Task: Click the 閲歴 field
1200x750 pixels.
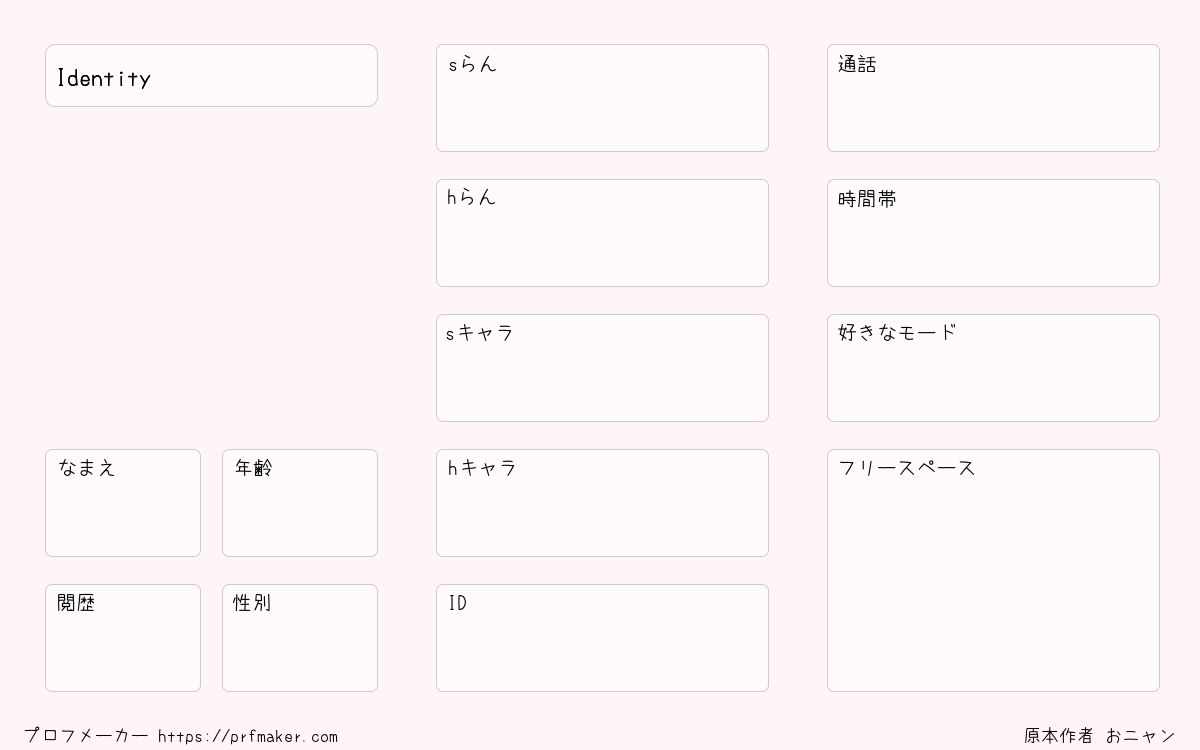Action: pyautogui.click(x=123, y=638)
